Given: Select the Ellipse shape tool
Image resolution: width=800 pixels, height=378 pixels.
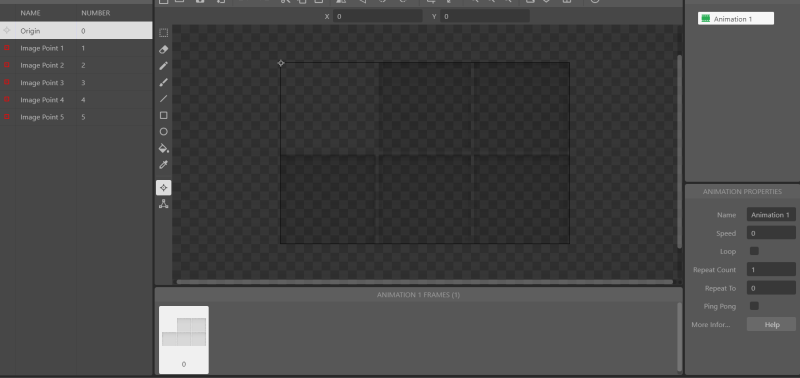Looking at the screenshot, I should tap(163, 132).
